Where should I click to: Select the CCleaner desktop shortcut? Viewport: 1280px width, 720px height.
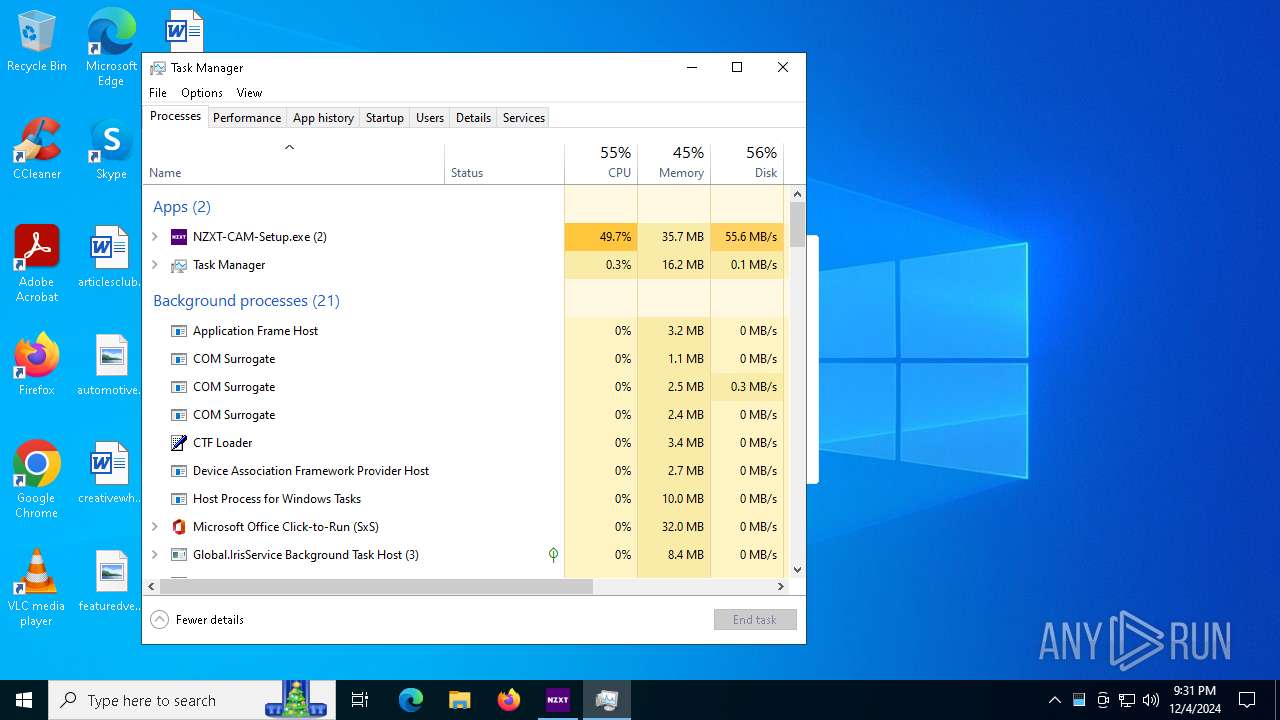click(37, 150)
